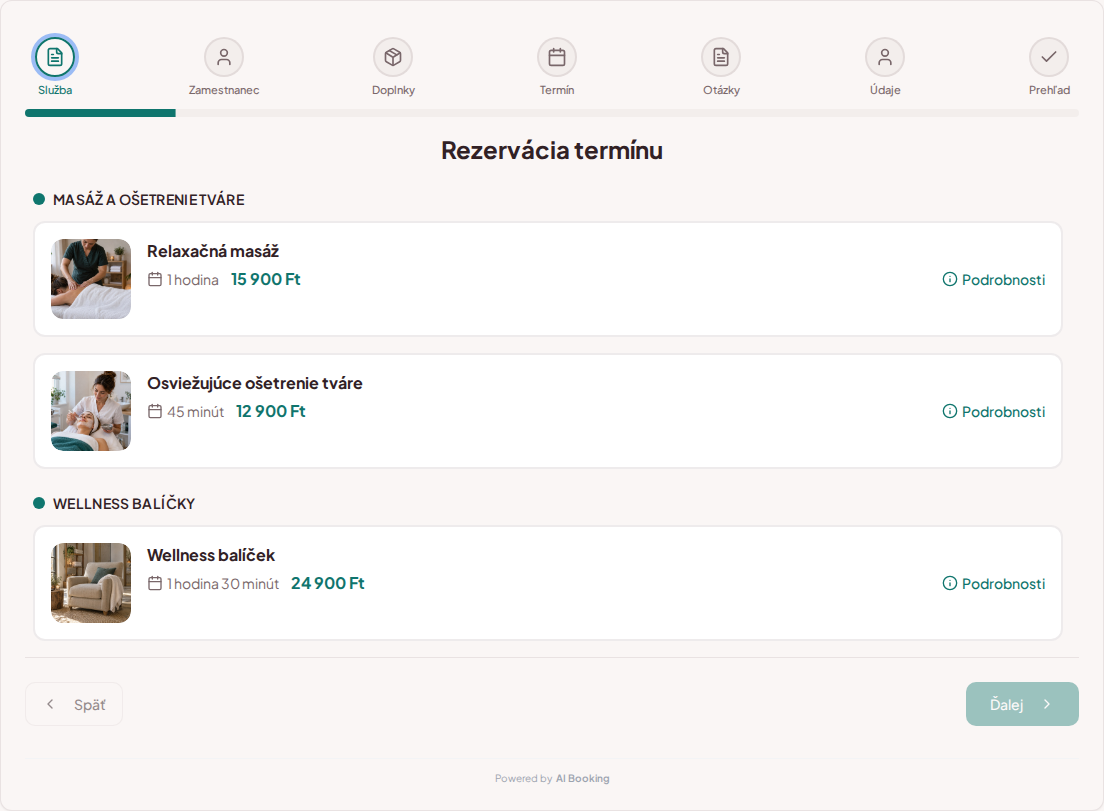Select the Služba step icon
Image resolution: width=1104 pixels, height=811 pixels.
pyautogui.click(x=55, y=57)
